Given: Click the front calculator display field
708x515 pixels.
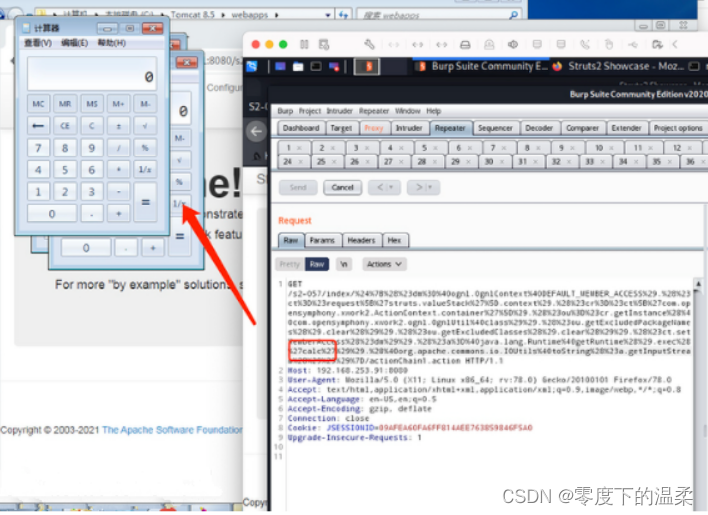Looking at the screenshot, I should tap(92, 74).
